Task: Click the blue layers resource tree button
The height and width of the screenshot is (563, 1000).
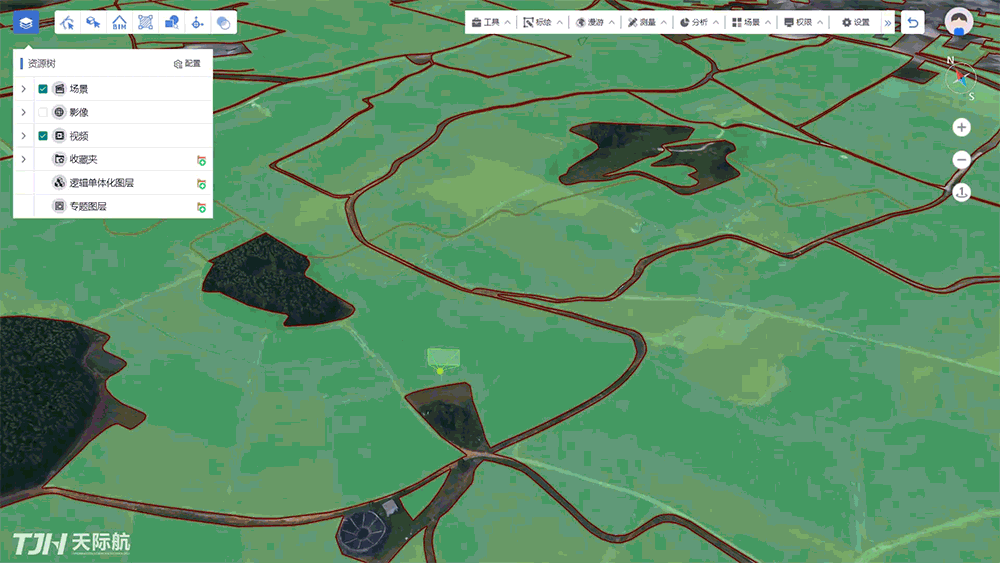Action: (26, 22)
